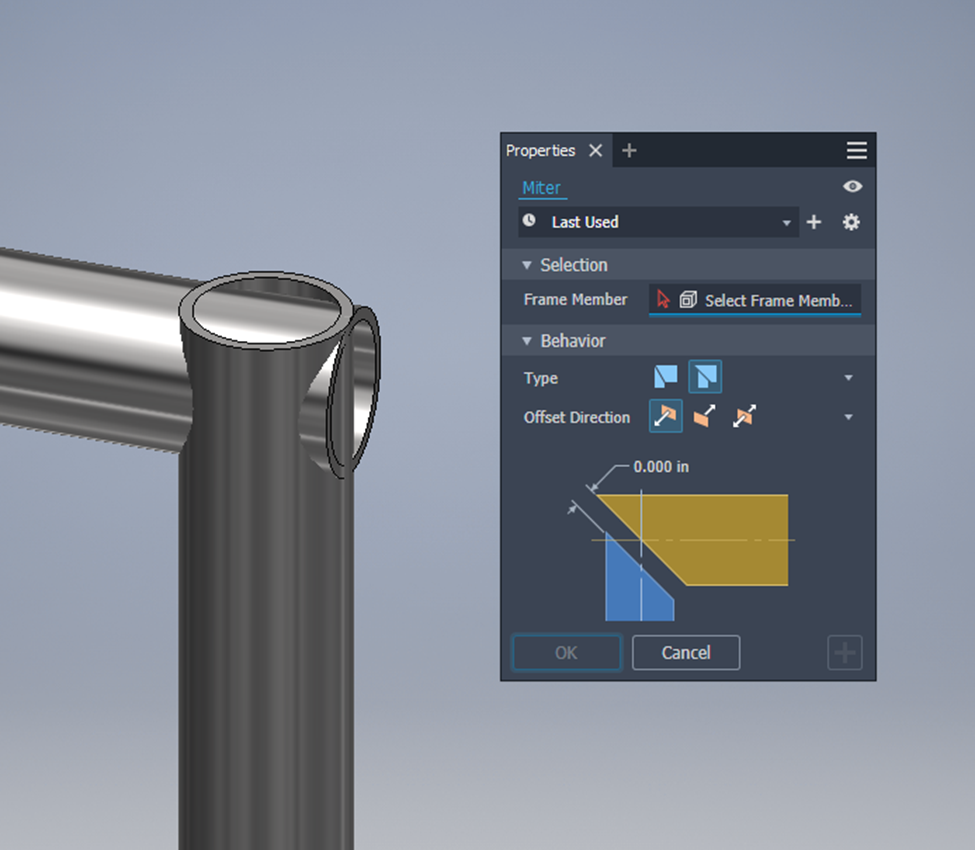Select the second Offset Direction arrow icon
Viewport: 975px width, 850px height.
(x=704, y=416)
